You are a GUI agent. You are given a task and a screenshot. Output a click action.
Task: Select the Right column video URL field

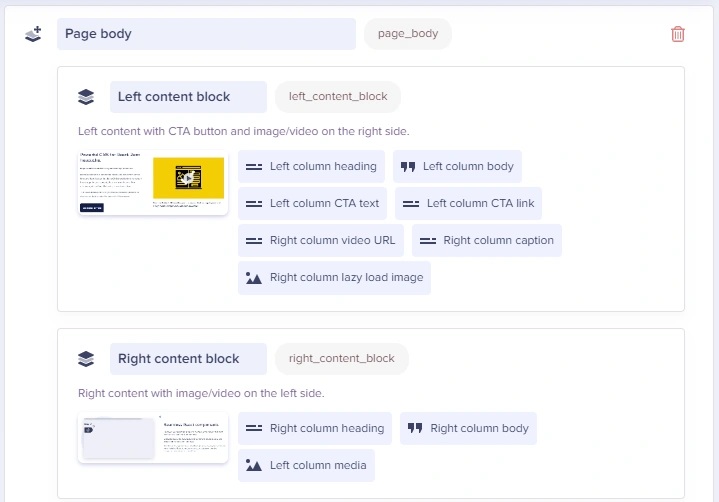click(320, 241)
